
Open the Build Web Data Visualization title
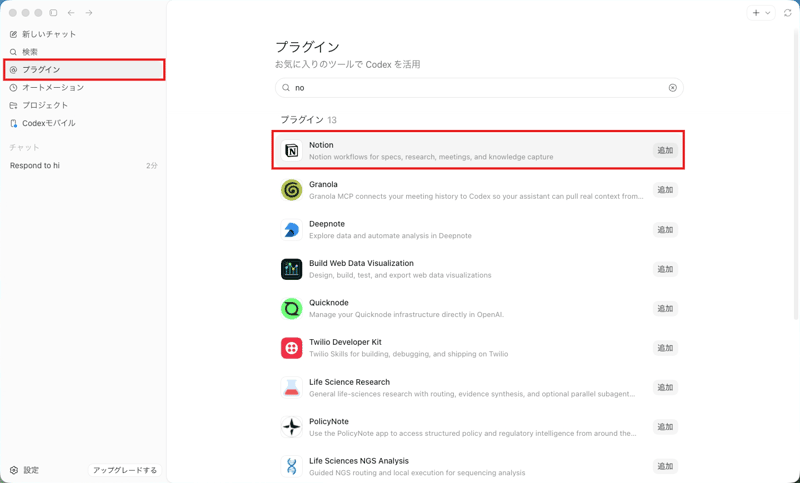[x=361, y=263]
